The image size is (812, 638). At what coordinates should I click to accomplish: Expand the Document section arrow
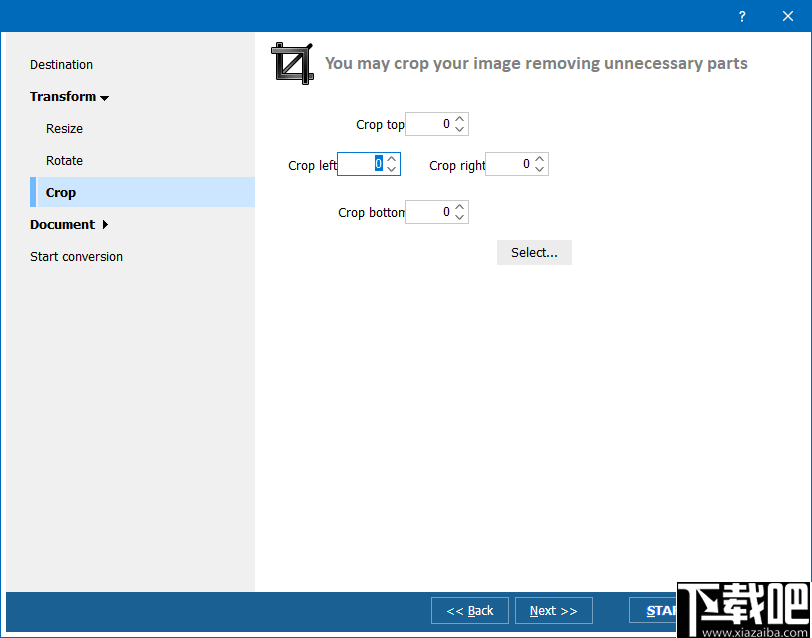coord(106,225)
